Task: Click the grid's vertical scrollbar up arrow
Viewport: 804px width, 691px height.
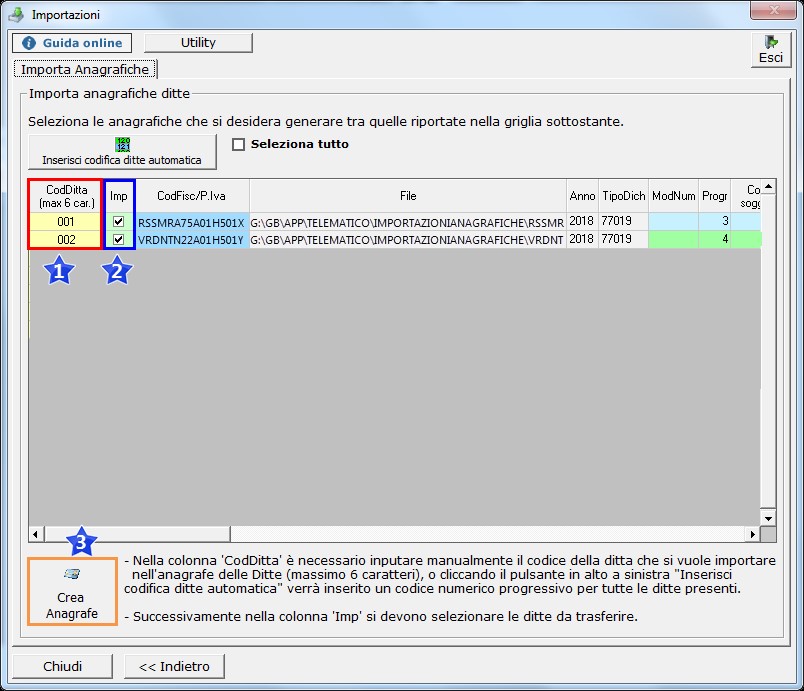Action: pyautogui.click(x=768, y=187)
